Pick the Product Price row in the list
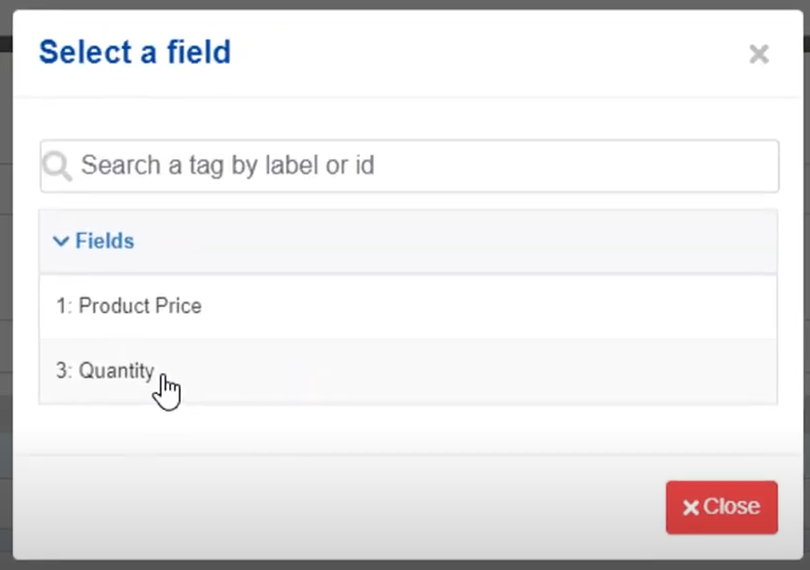810x570 pixels. [408, 306]
